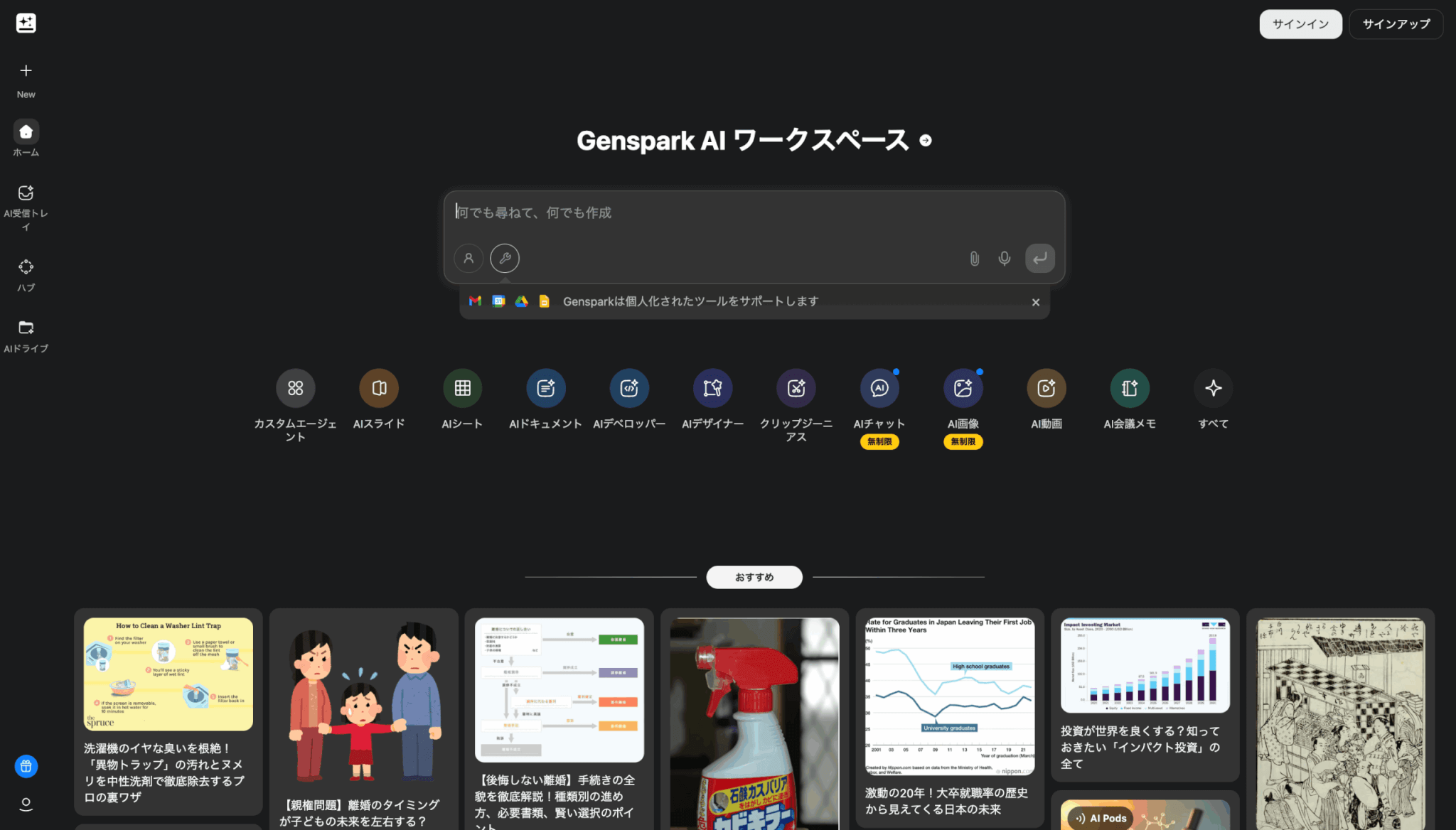The image size is (1456, 830).
Task: Toggle the tools wrench button in prompt box
Action: 504,259
